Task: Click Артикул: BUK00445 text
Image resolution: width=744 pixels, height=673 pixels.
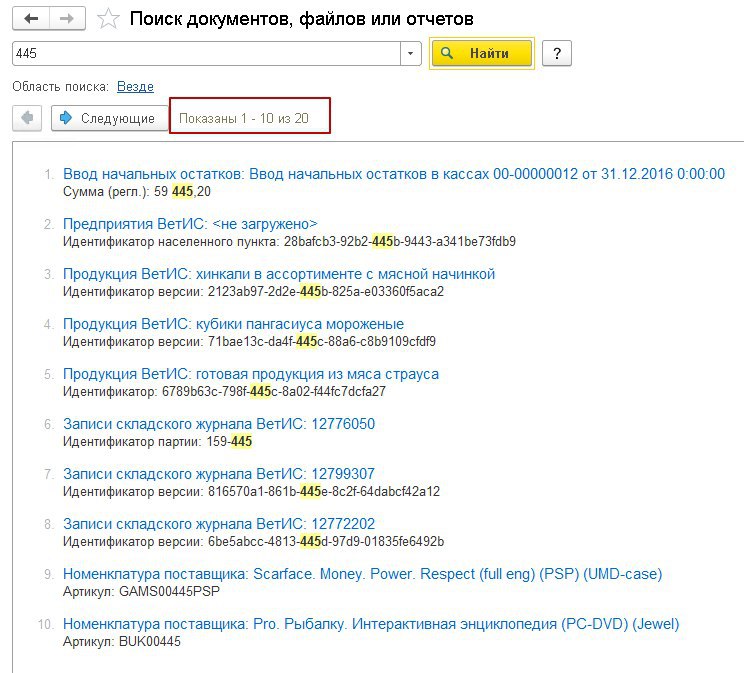Action: click(121, 642)
